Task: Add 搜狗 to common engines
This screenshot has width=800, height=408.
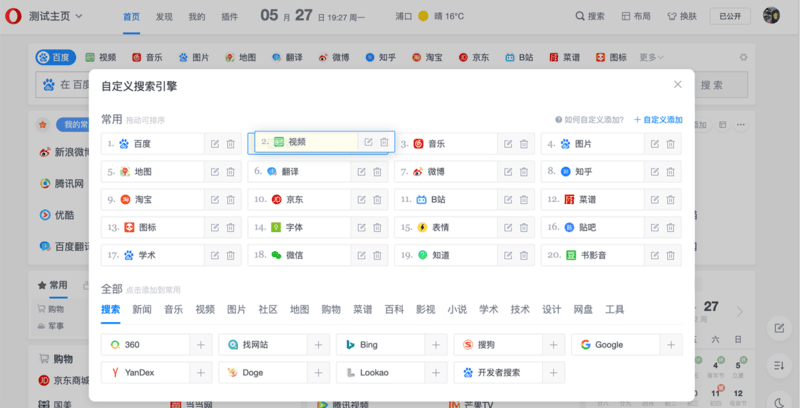Action: pos(554,345)
